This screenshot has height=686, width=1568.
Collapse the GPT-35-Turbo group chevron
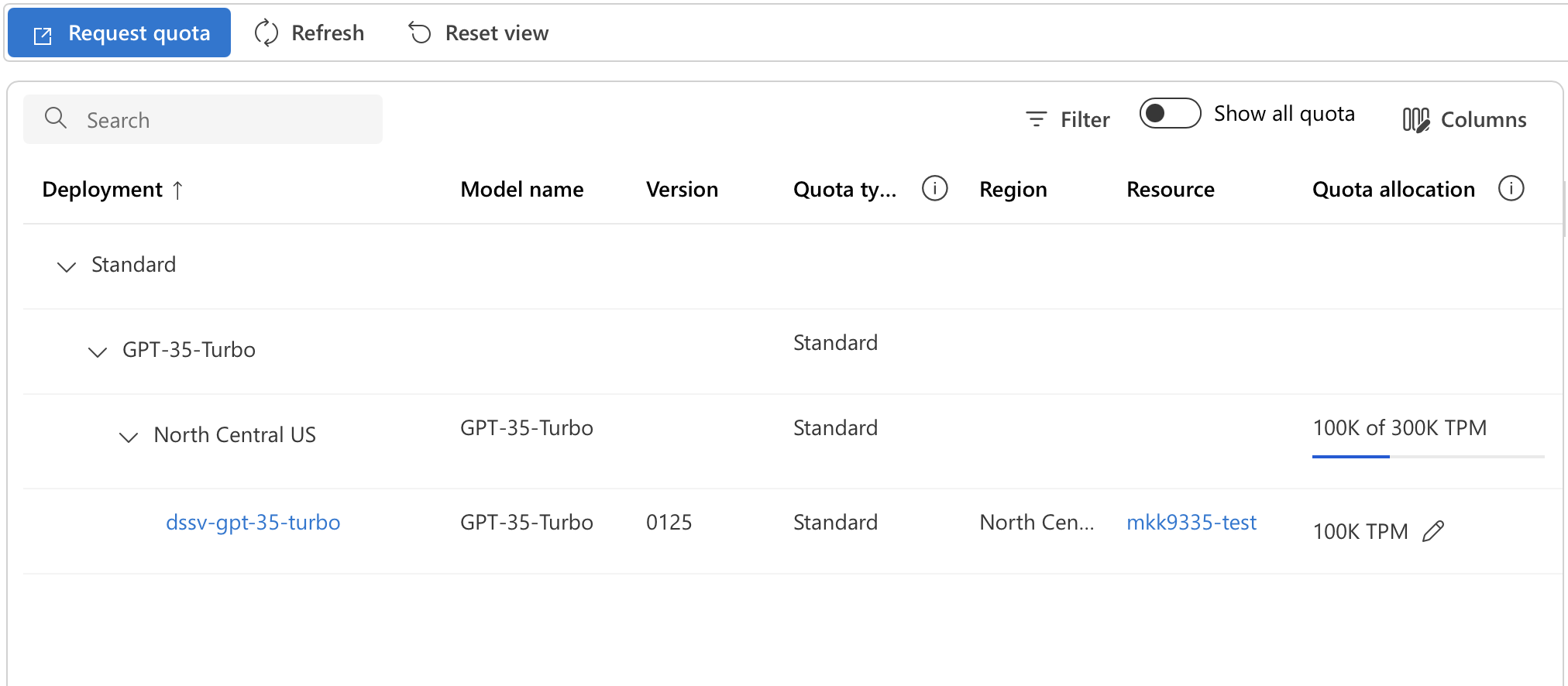tap(98, 352)
